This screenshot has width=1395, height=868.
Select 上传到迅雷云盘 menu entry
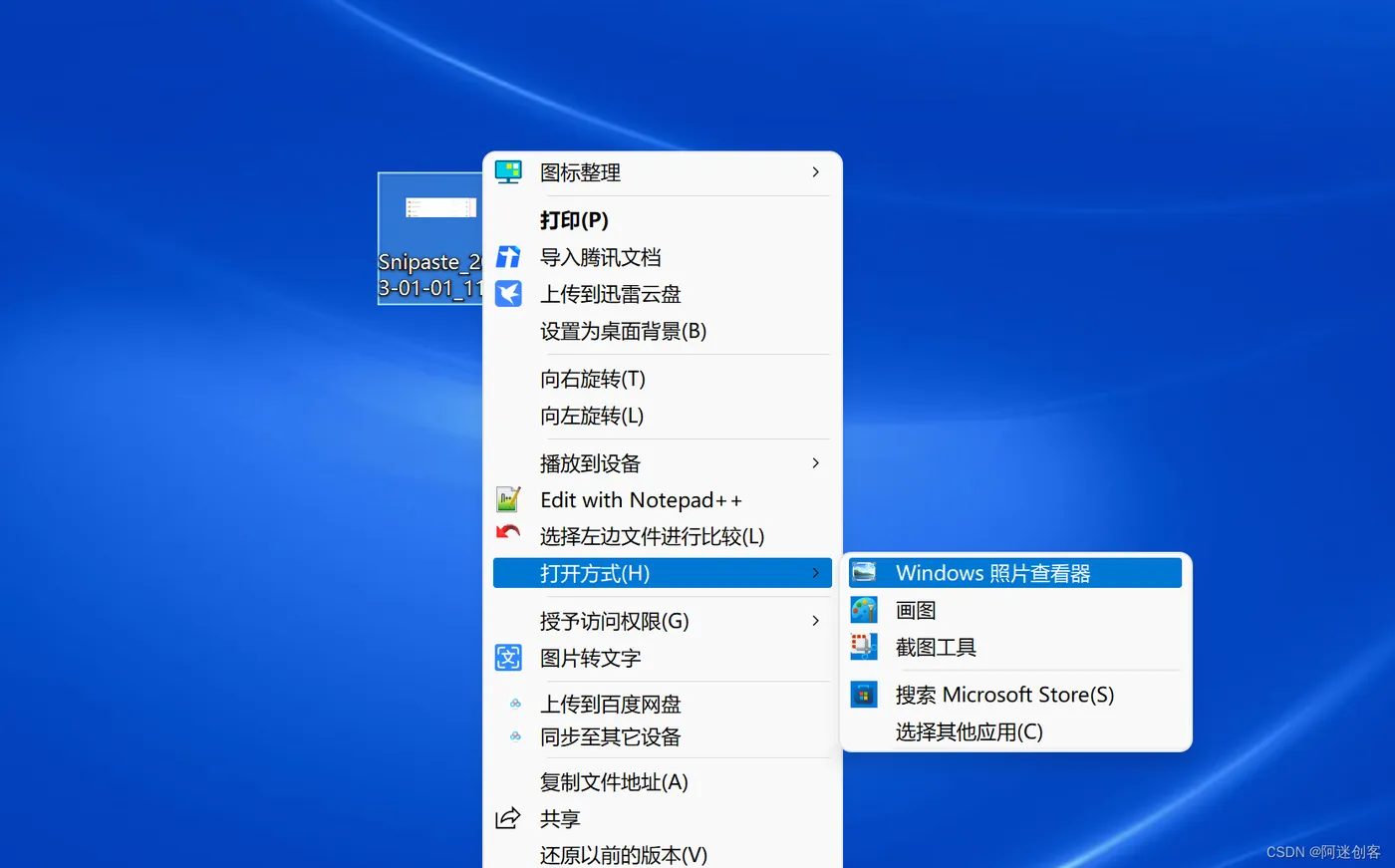coord(663,294)
